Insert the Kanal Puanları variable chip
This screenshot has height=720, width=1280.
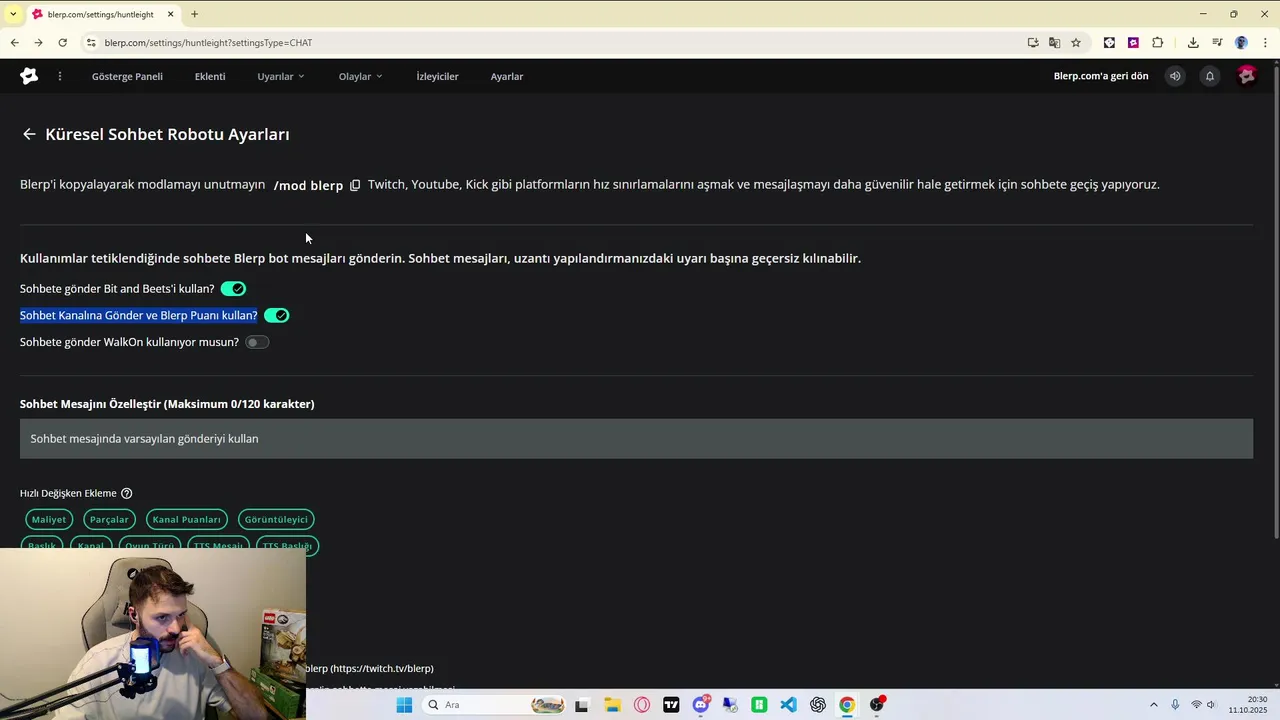tap(186, 519)
